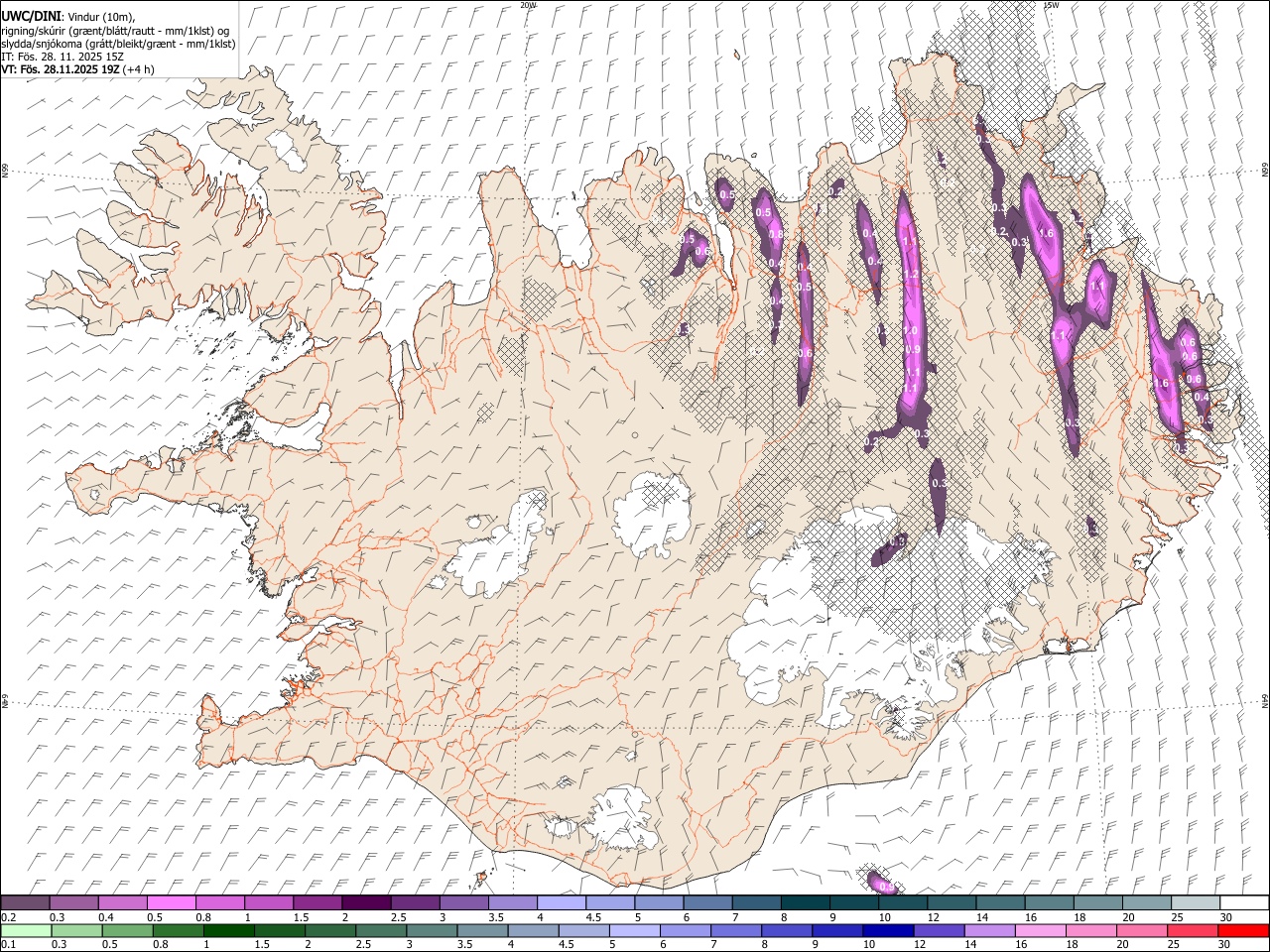Screen dimensions: 1270x952
Task: Pick the pale grey swatch at 25, upper legend
Action: tap(1195, 903)
